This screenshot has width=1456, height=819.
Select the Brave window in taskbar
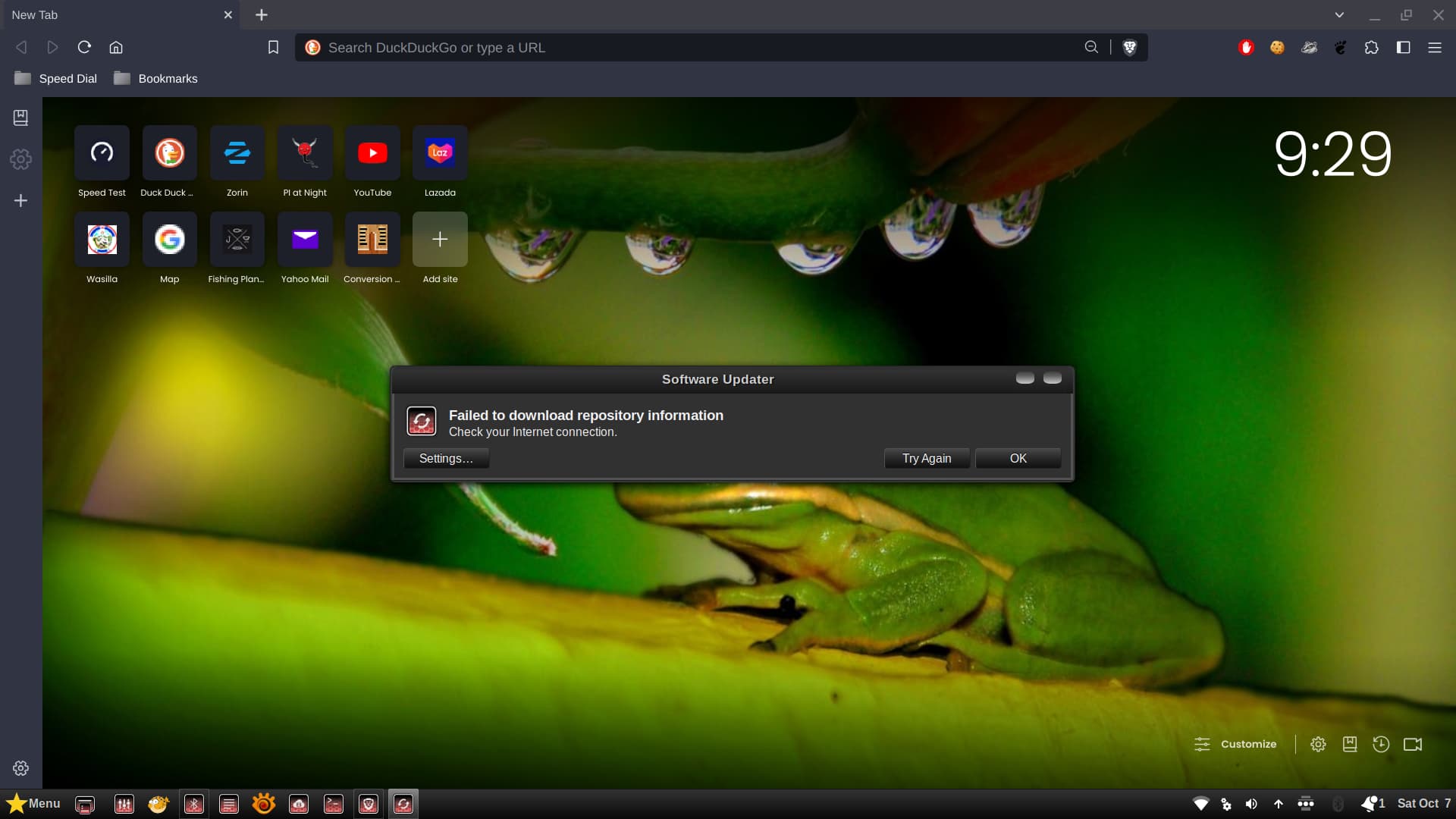369,804
